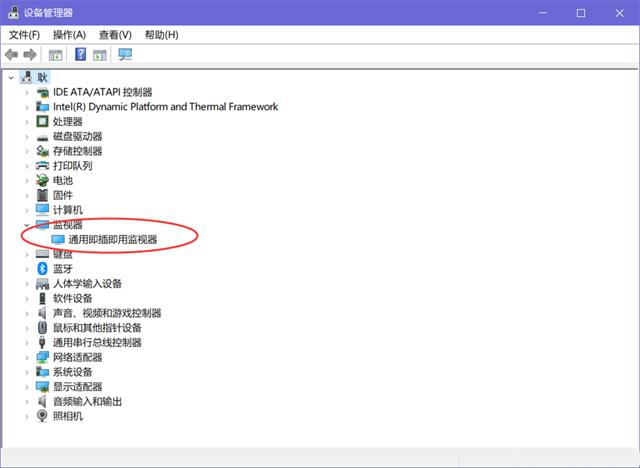Viewport: 640px width, 468px height.
Task: Click the battery (电池) category icon
Action: pyautogui.click(x=43, y=180)
